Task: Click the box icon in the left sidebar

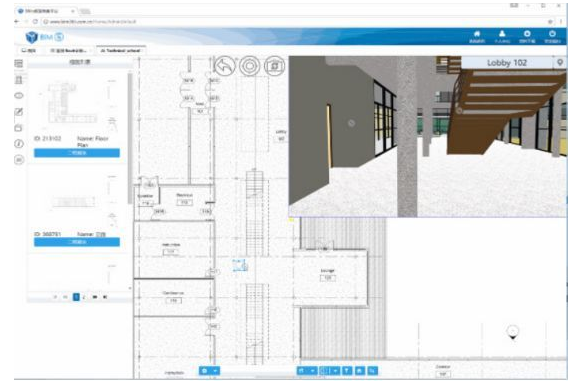Action: 19,128
